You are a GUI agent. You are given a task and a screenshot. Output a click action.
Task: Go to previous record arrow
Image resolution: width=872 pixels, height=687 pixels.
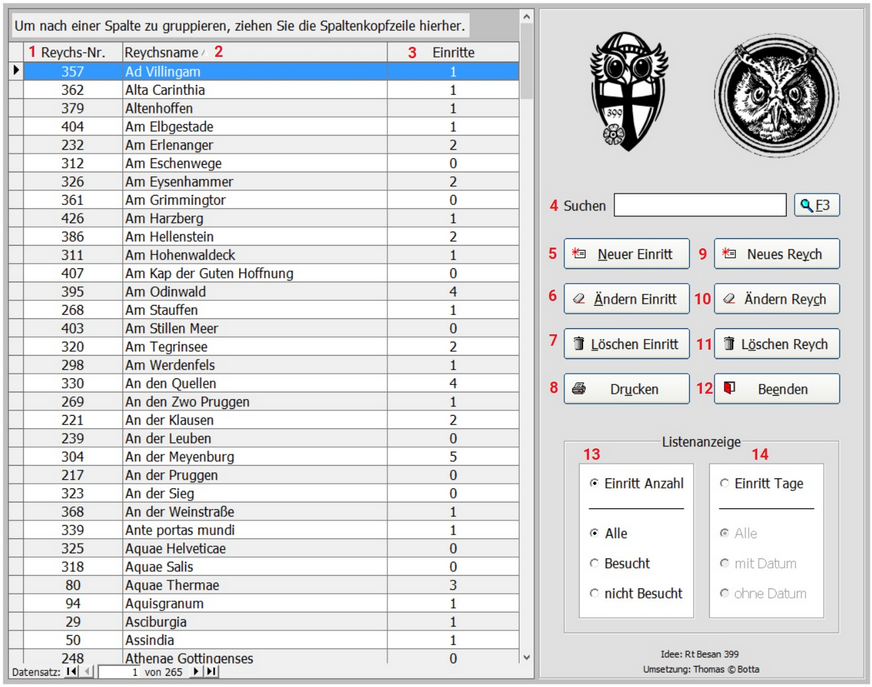tap(87, 671)
